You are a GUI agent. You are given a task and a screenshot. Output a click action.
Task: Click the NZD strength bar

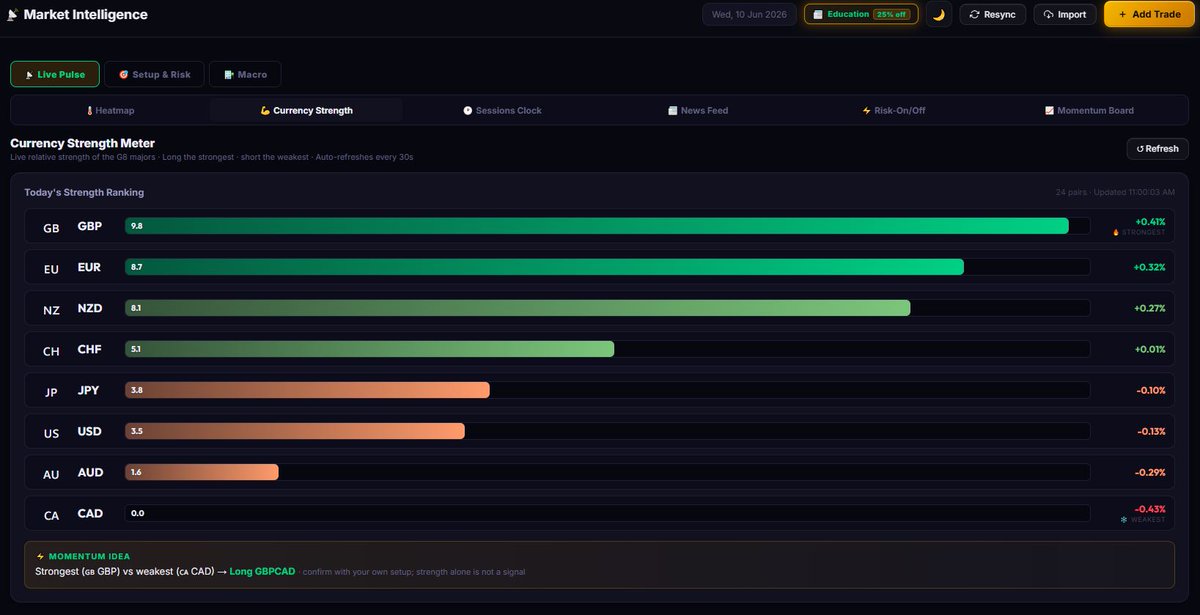(518, 308)
